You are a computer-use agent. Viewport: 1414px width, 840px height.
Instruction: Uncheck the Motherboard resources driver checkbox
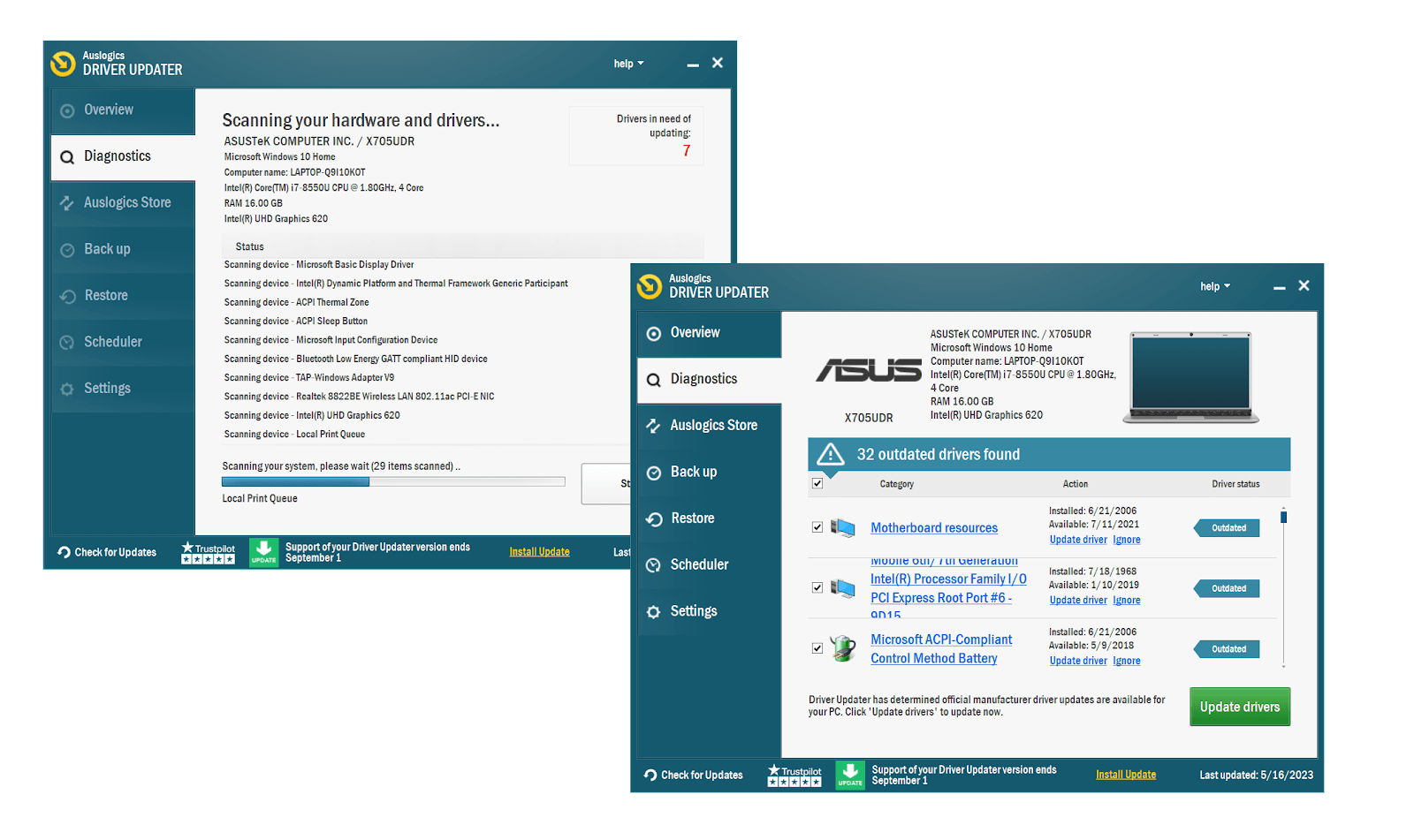[x=817, y=526]
